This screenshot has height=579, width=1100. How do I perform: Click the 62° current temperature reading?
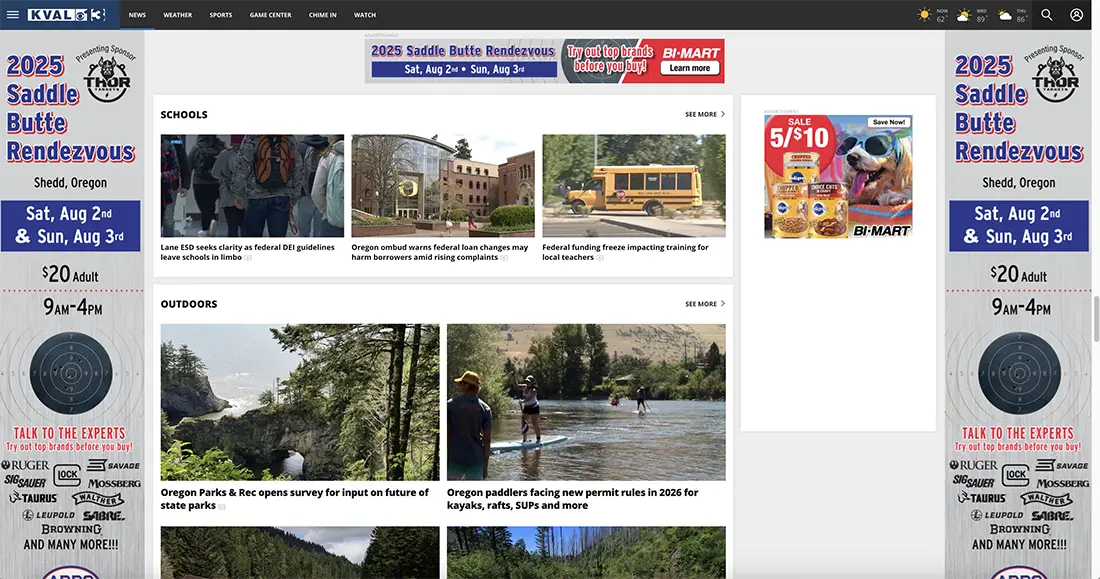(941, 19)
